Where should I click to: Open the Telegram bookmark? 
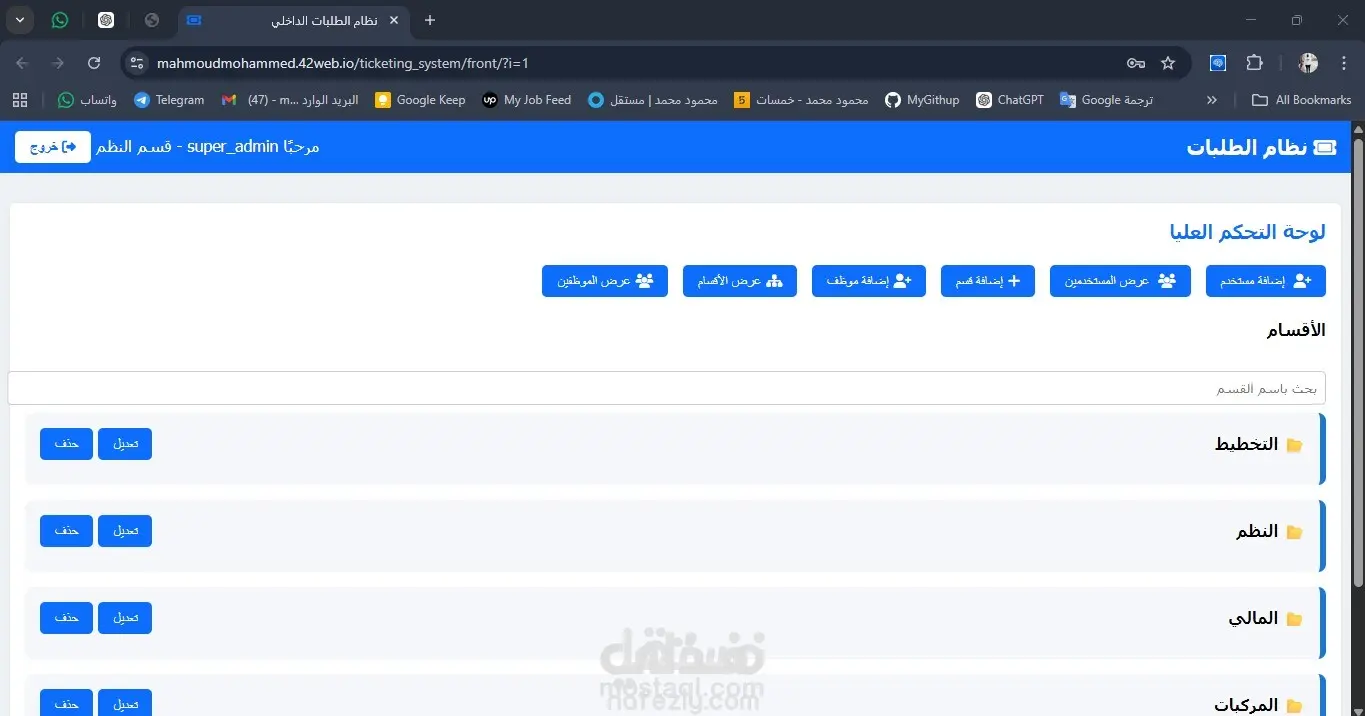[169, 100]
